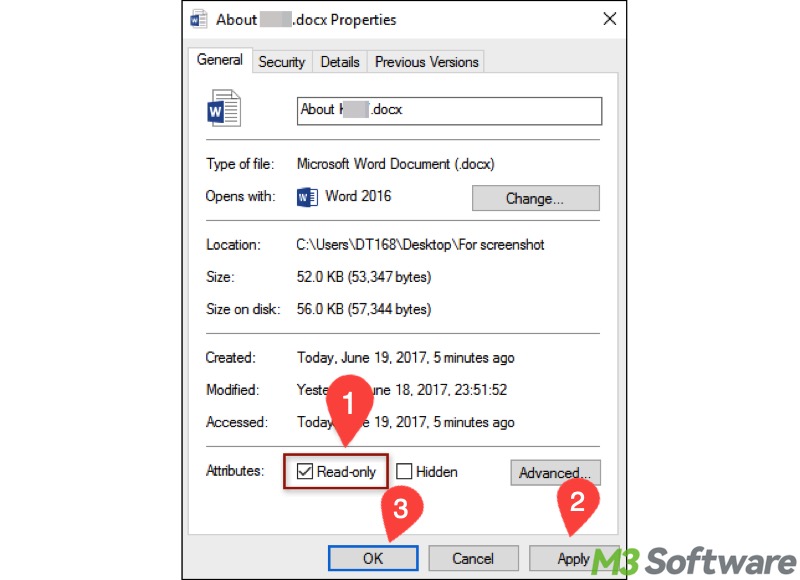Click the large Word file icon
Viewport: 800px width, 580px height.
click(224, 108)
